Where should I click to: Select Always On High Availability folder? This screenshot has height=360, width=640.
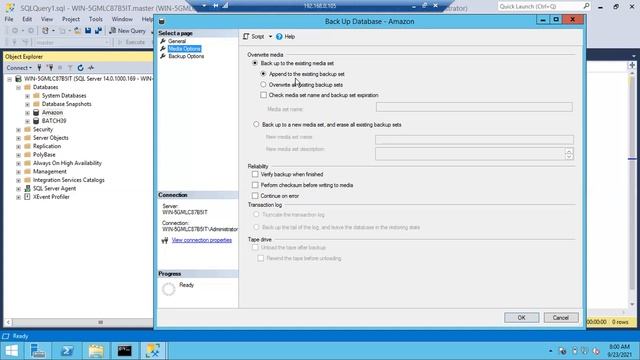click(67, 163)
